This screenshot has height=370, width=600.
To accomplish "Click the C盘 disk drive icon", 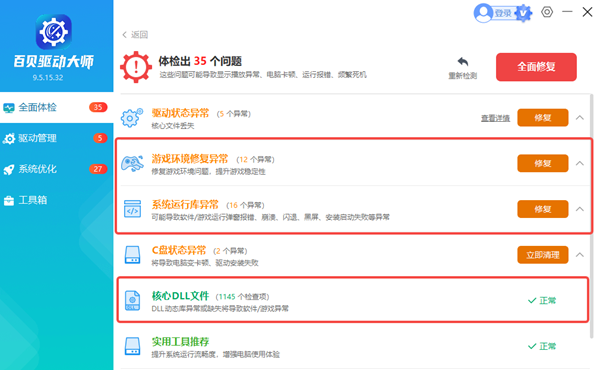I will [132, 255].
